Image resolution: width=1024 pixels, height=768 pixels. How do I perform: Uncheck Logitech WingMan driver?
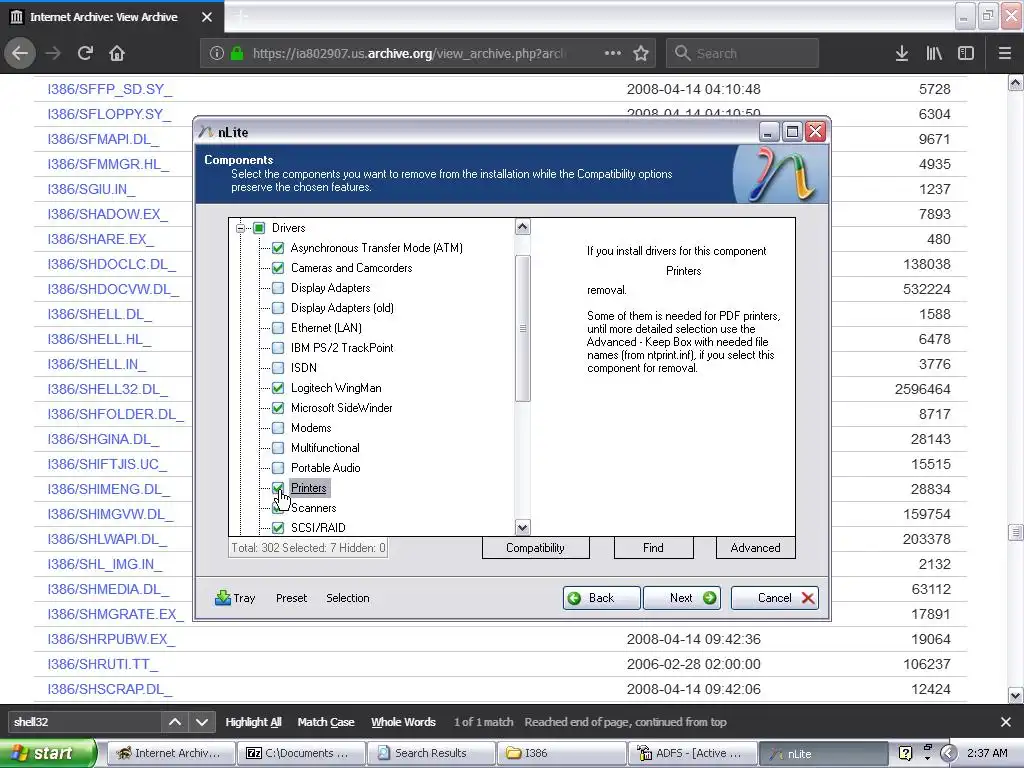coord(278,388)
